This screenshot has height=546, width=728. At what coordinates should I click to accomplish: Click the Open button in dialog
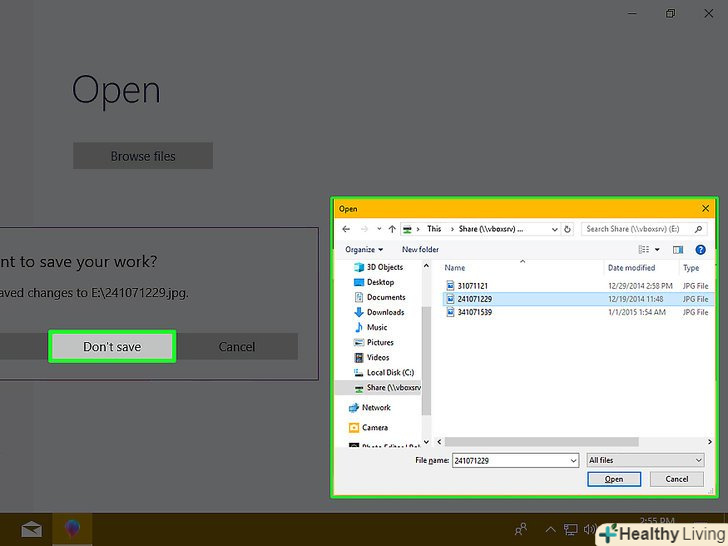[614, 479]
